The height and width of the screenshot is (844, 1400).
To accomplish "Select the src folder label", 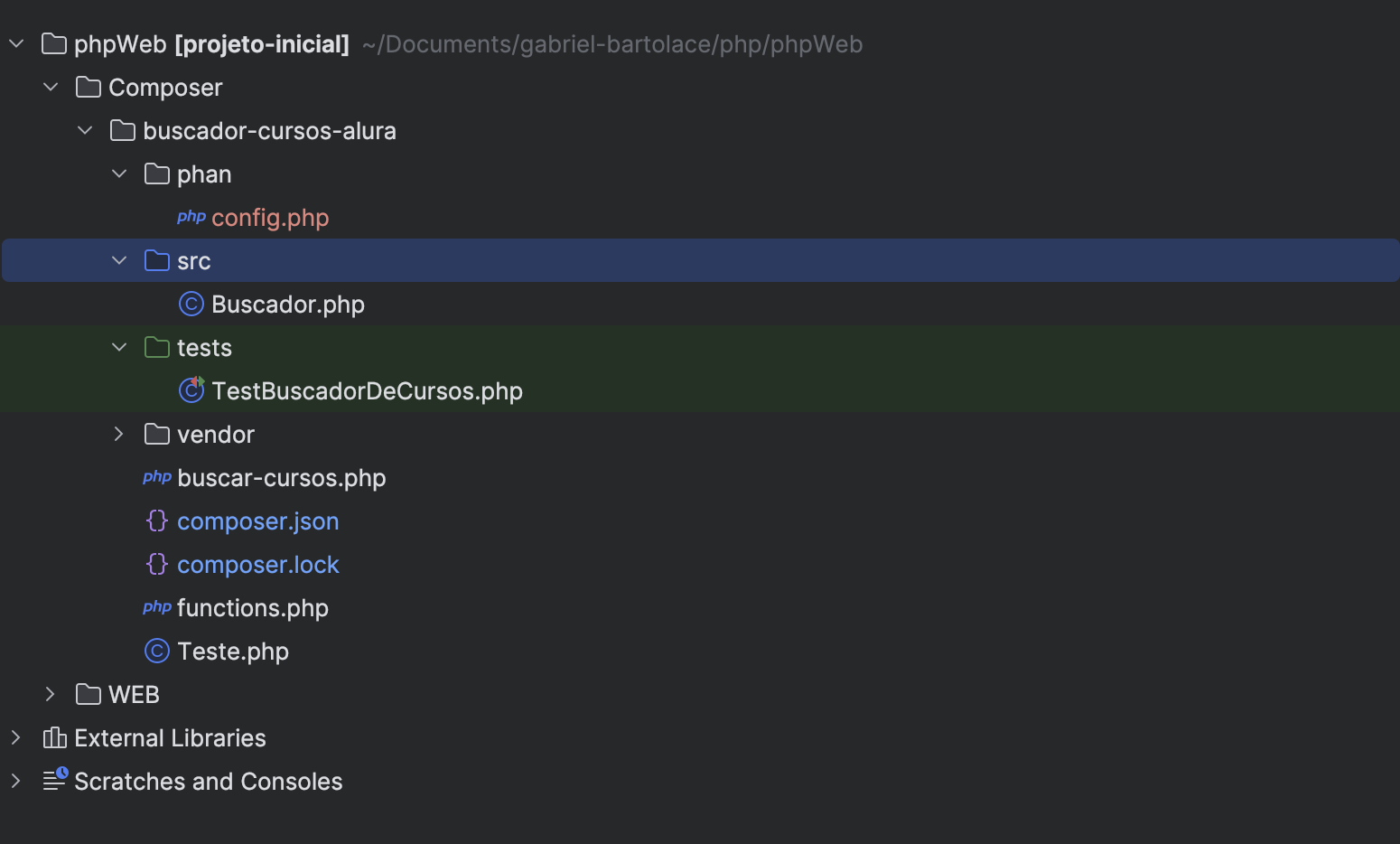I will [x=194, y=261].
